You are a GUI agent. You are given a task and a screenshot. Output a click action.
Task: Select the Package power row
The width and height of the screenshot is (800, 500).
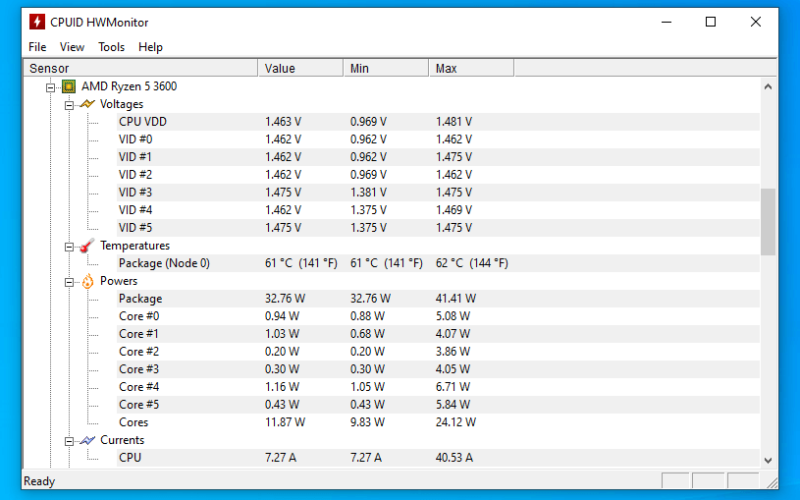(x=438, y=298)
